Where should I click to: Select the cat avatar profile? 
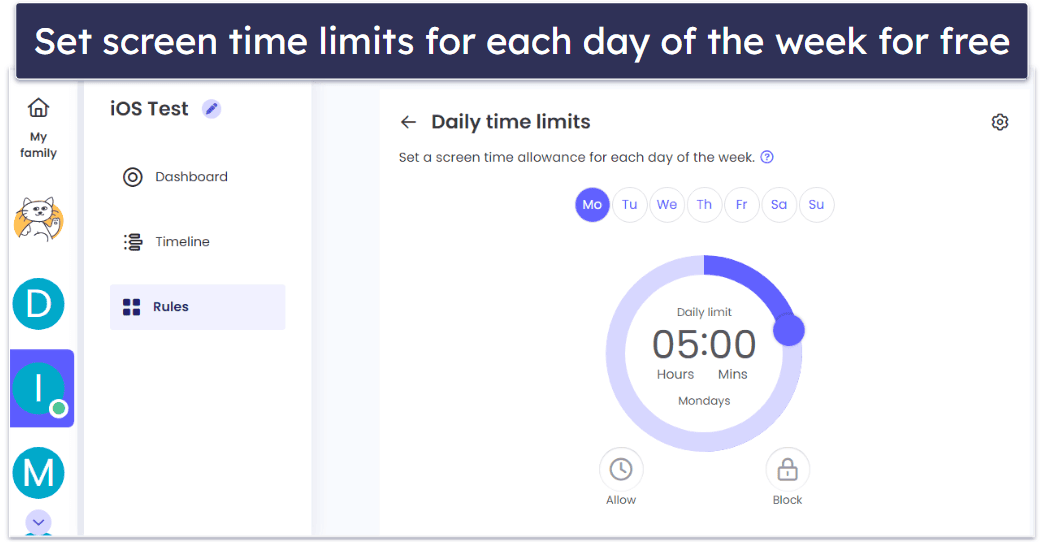[x=38, y=219]
